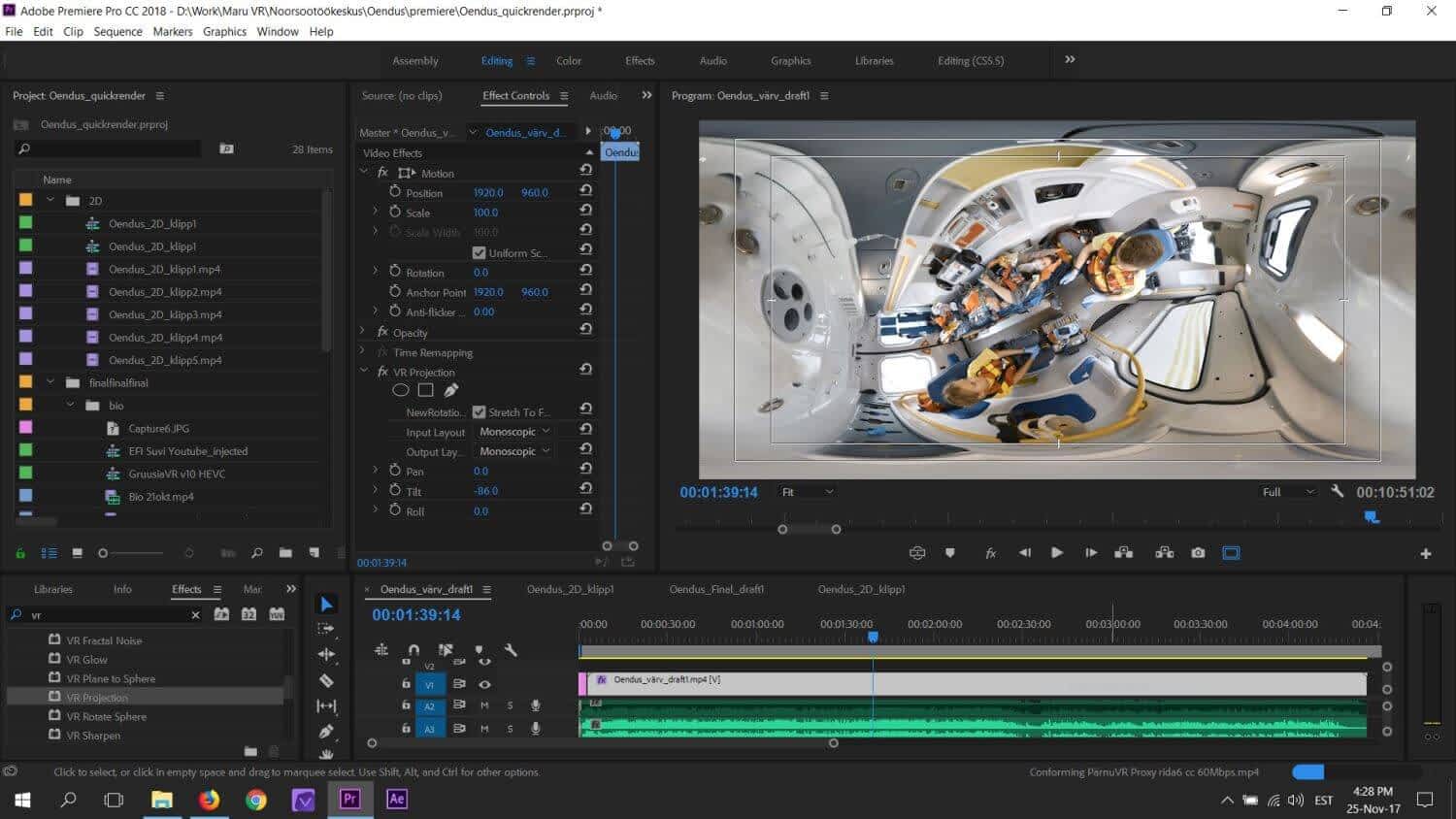
Task: Select the Selection tool arrow
Action: [x=326, y=604]
